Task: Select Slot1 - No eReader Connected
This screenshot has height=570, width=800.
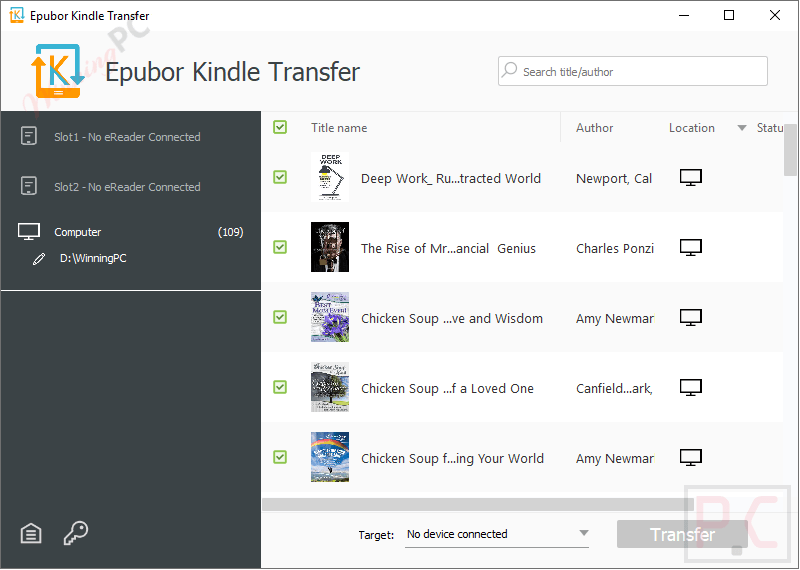Action: pyautogui.click(x=127, y=137)
